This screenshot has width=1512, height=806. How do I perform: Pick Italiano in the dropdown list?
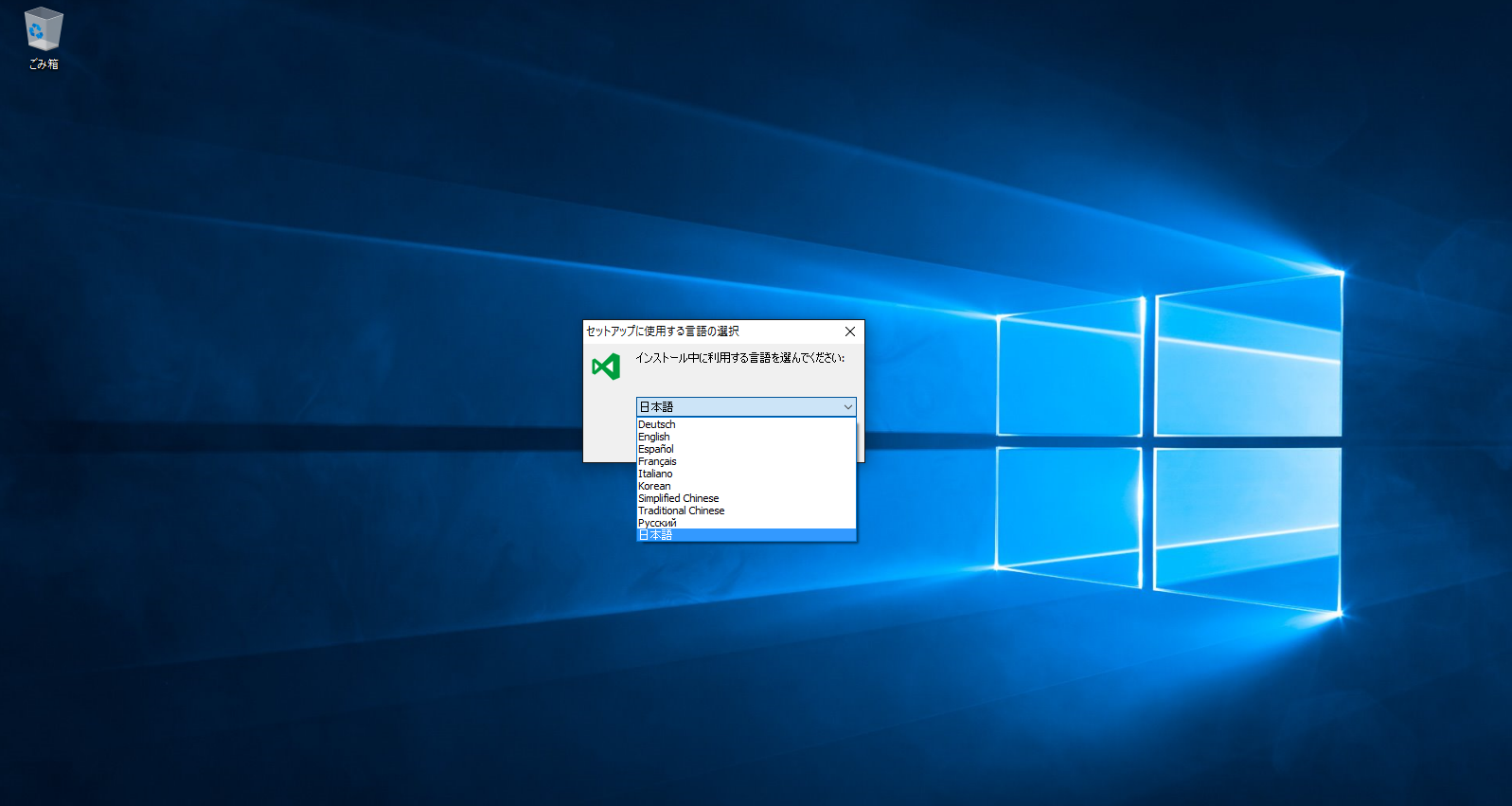point(746,474)
